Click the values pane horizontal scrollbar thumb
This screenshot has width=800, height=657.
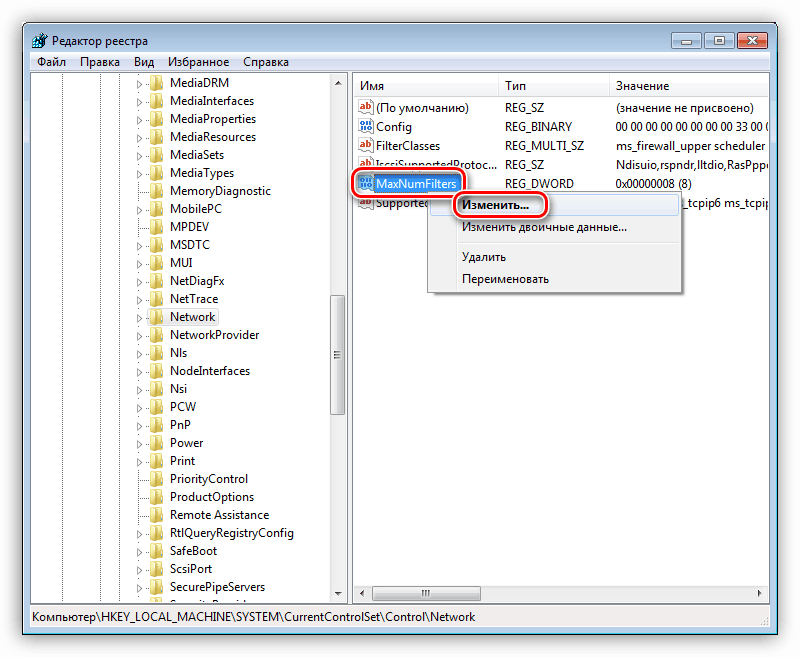(426, 593)
